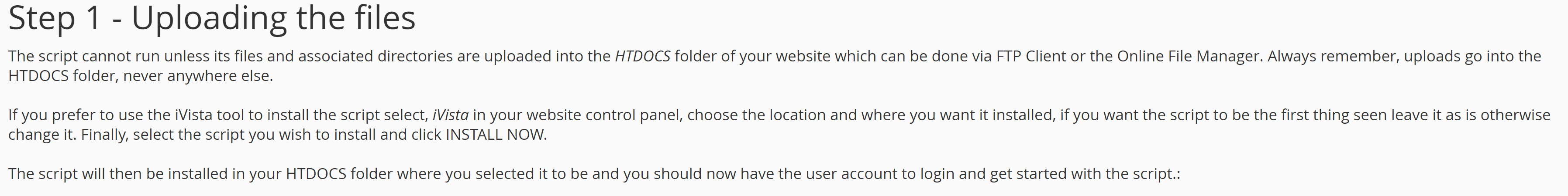This screenshot has height=196, width=1568.
Task: Click 'never anywhere else' text
Action: point(197,76)
